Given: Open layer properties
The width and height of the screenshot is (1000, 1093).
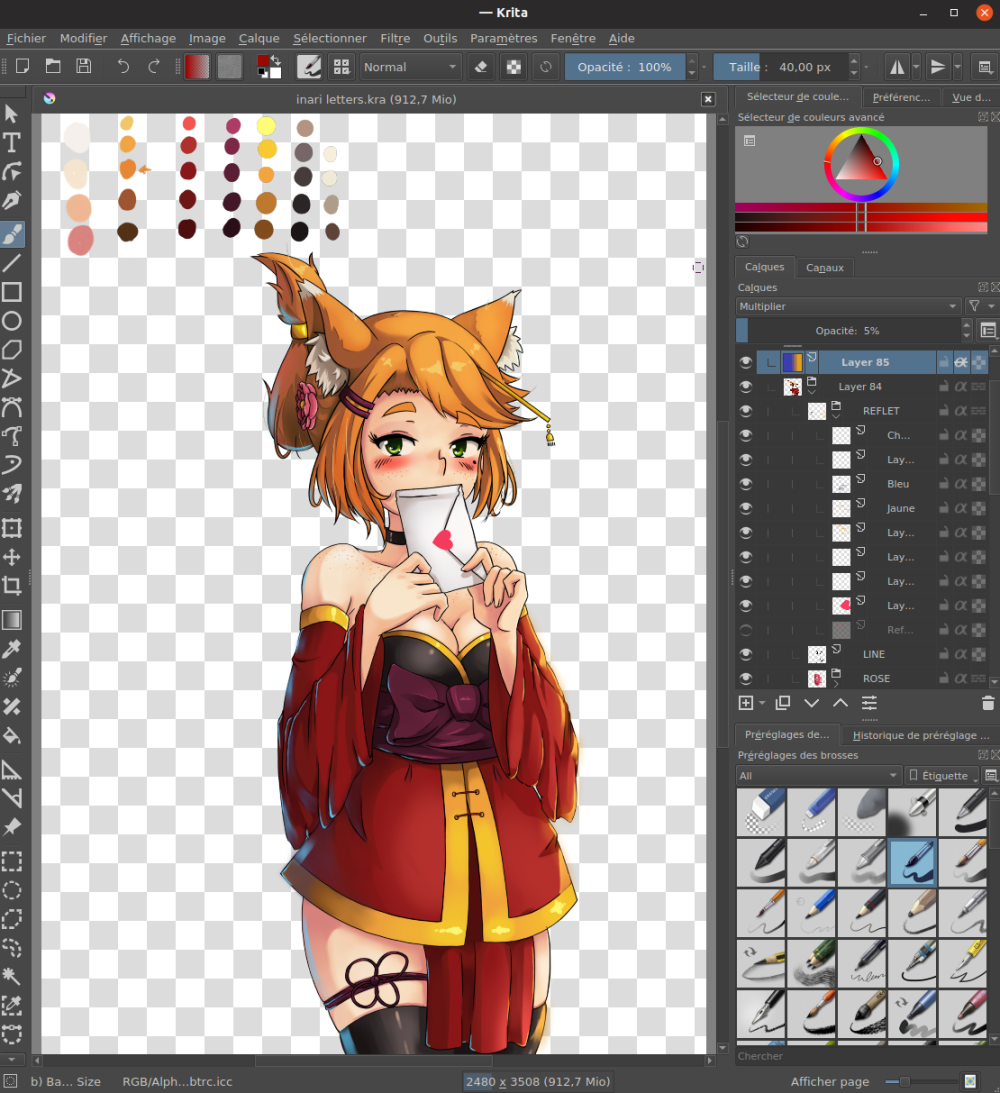Looking at the screenshot, I should tap(869, 703).
